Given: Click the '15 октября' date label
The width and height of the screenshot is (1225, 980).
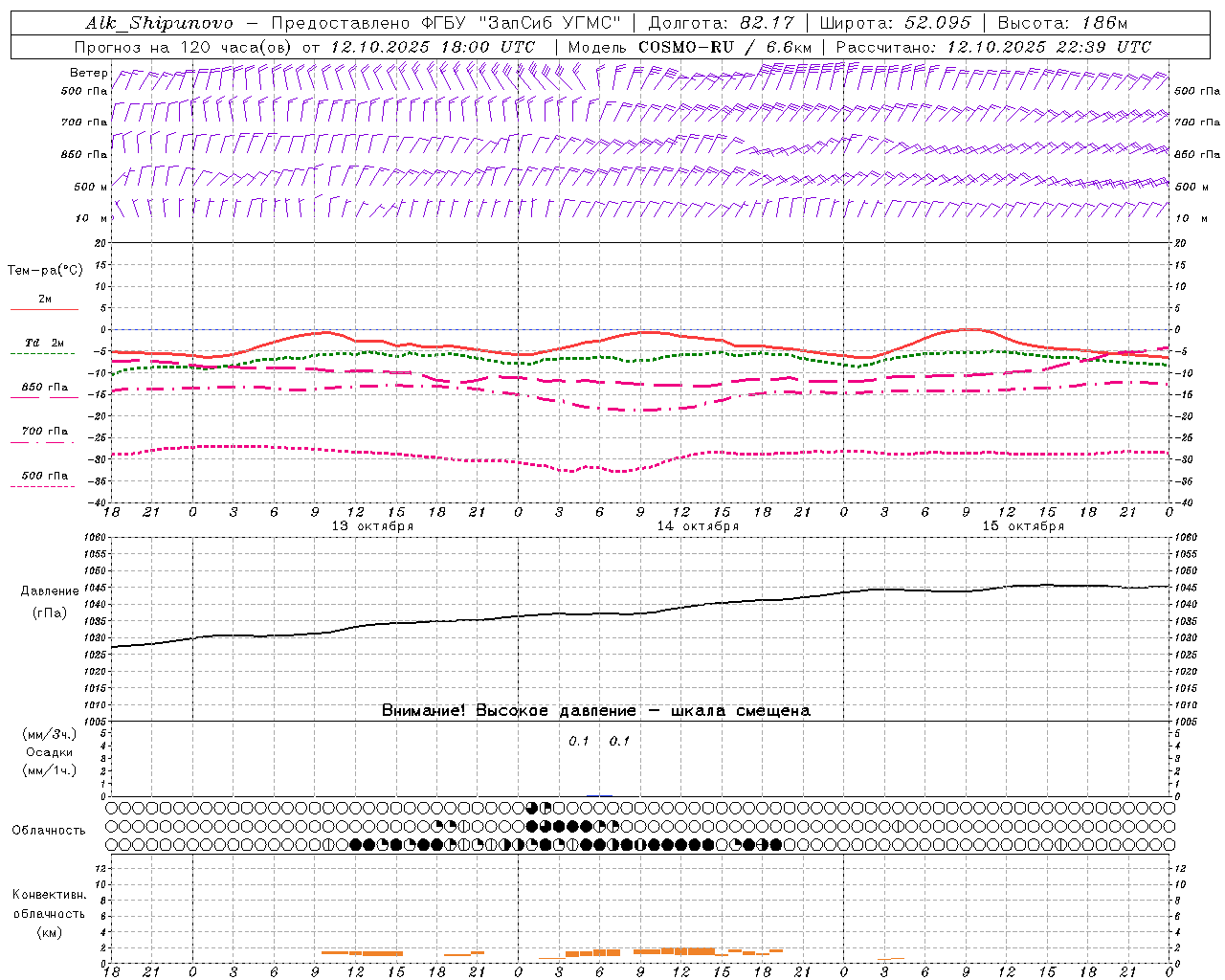Looking at the screenshot, I should (1023, 526).
